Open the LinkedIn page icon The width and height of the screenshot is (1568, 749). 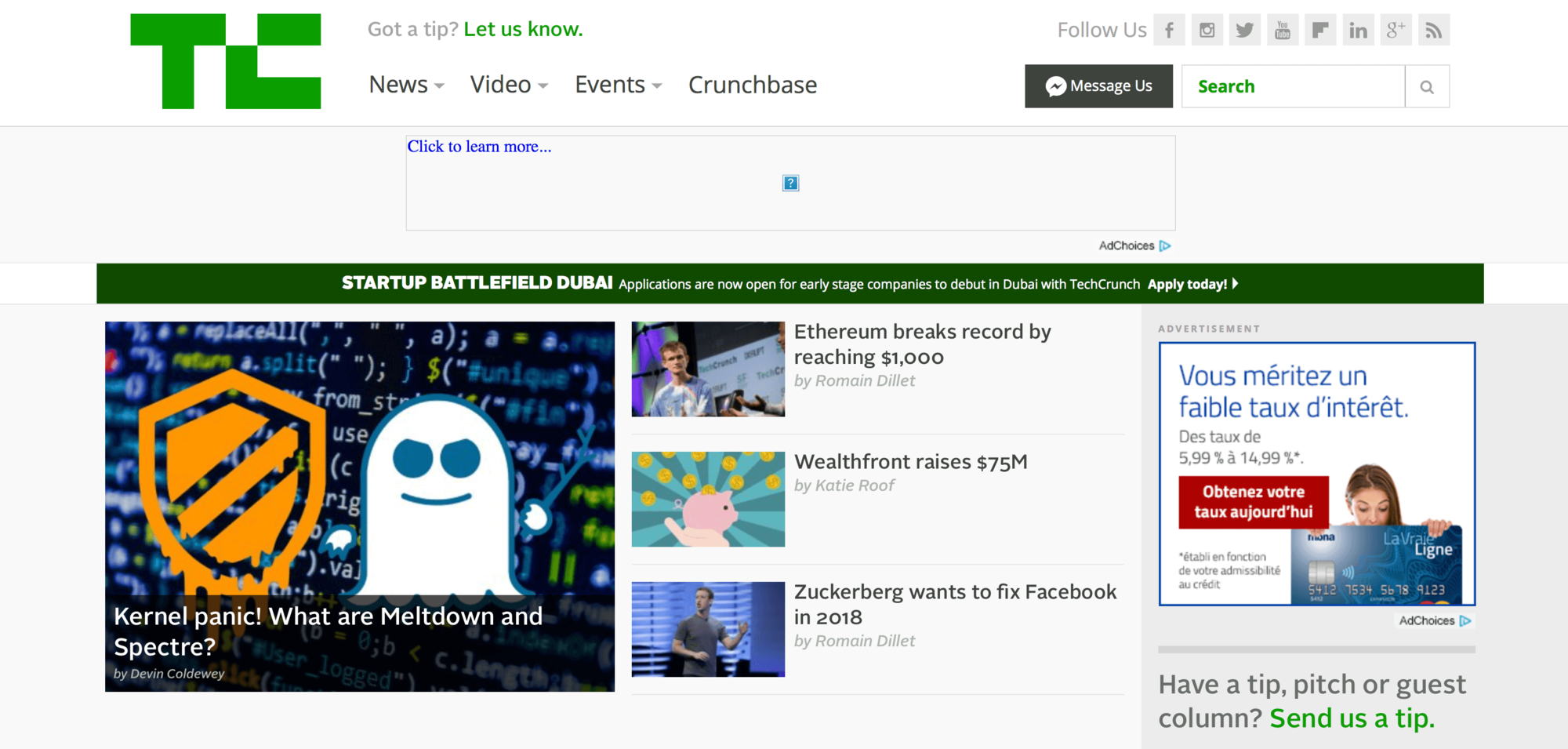click(1358, 29)
